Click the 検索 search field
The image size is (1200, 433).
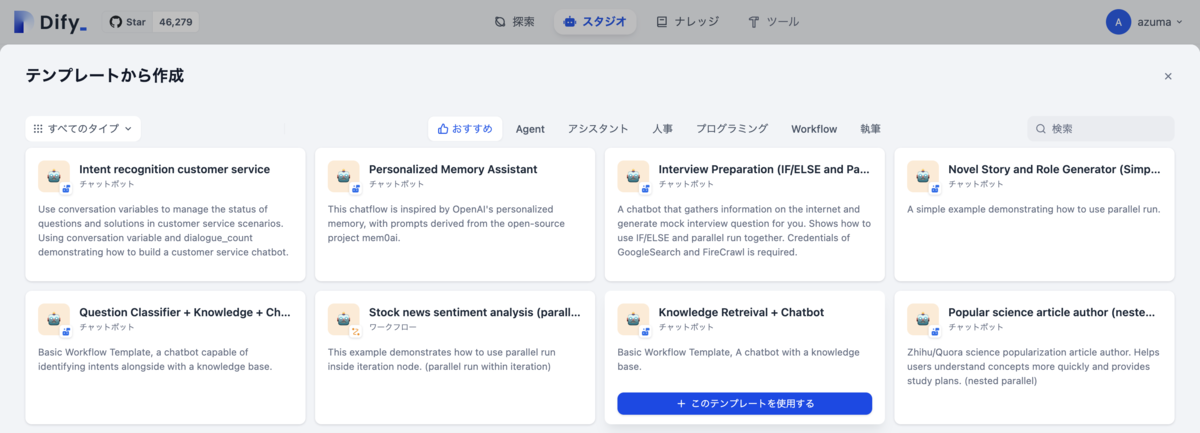click(x=1101, y=129)
